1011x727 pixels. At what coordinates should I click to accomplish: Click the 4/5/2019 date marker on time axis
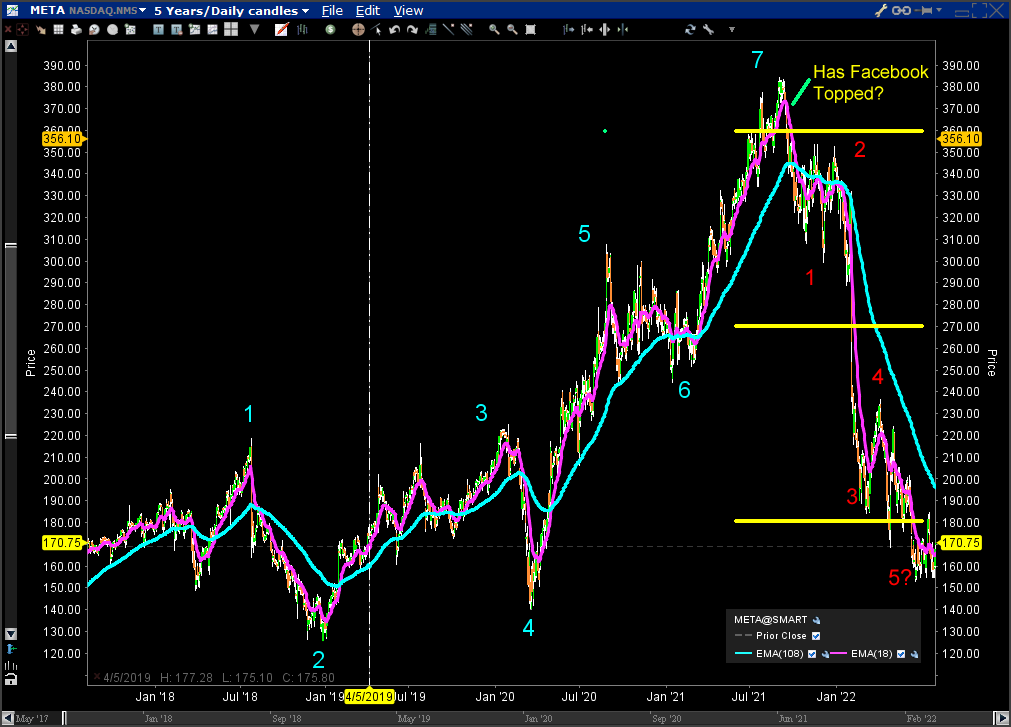pos(369,697)
